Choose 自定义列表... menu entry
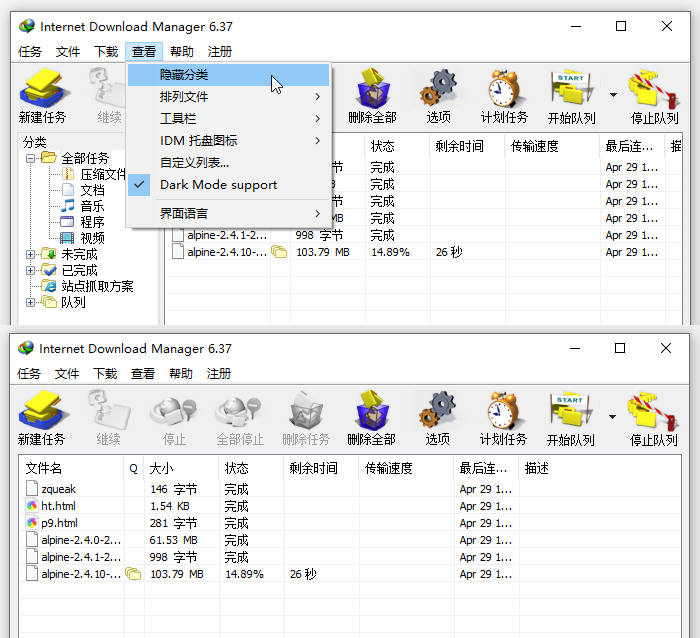This screenshot has width=700, height=638. 229,163
